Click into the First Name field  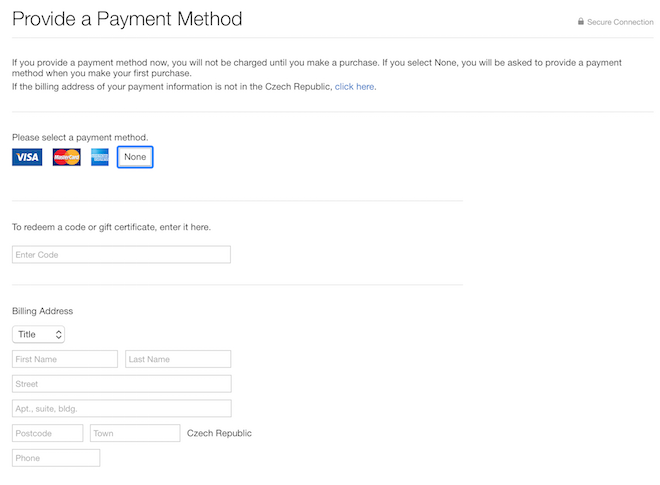[x=65, y=359]
